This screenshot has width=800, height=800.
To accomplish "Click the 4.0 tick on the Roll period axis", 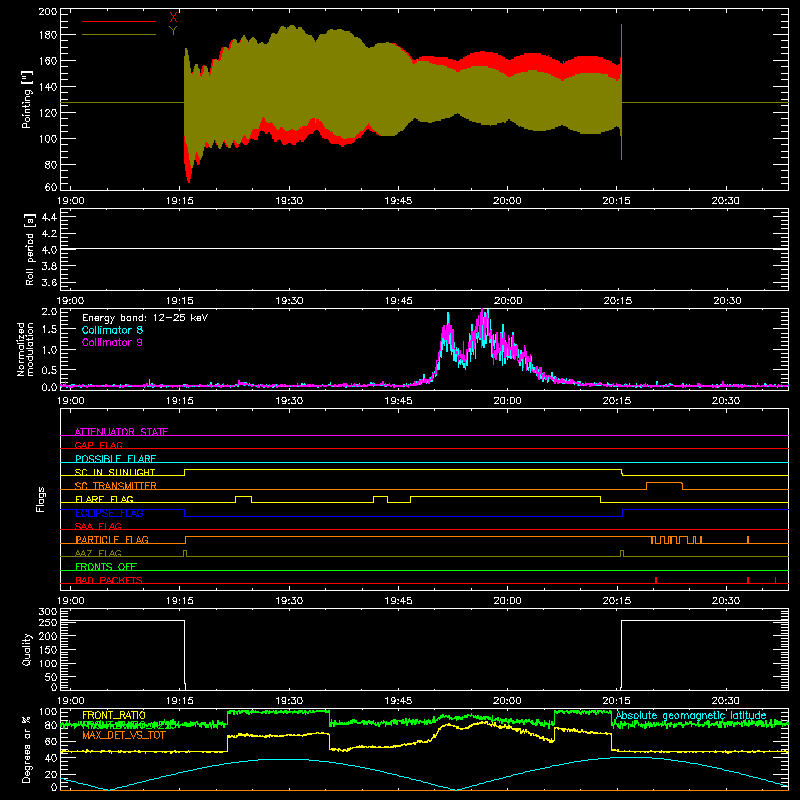I will (x=49, y=249).
